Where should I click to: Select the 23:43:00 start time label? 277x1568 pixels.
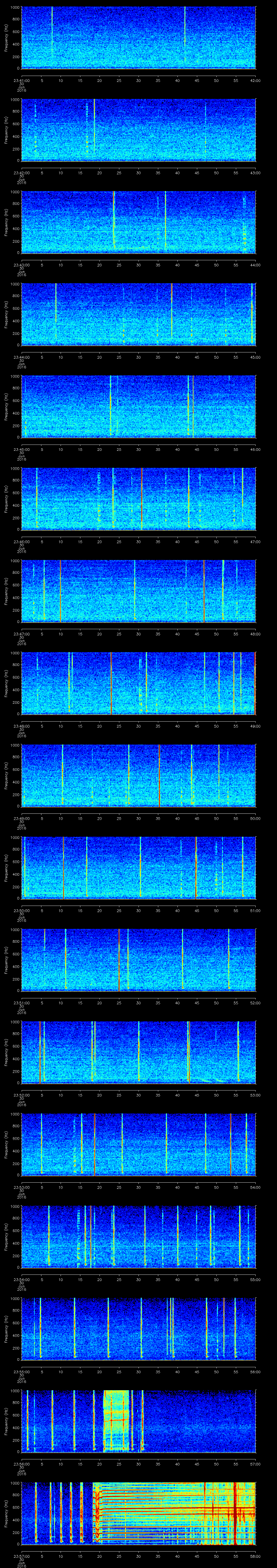click(22, 265)
